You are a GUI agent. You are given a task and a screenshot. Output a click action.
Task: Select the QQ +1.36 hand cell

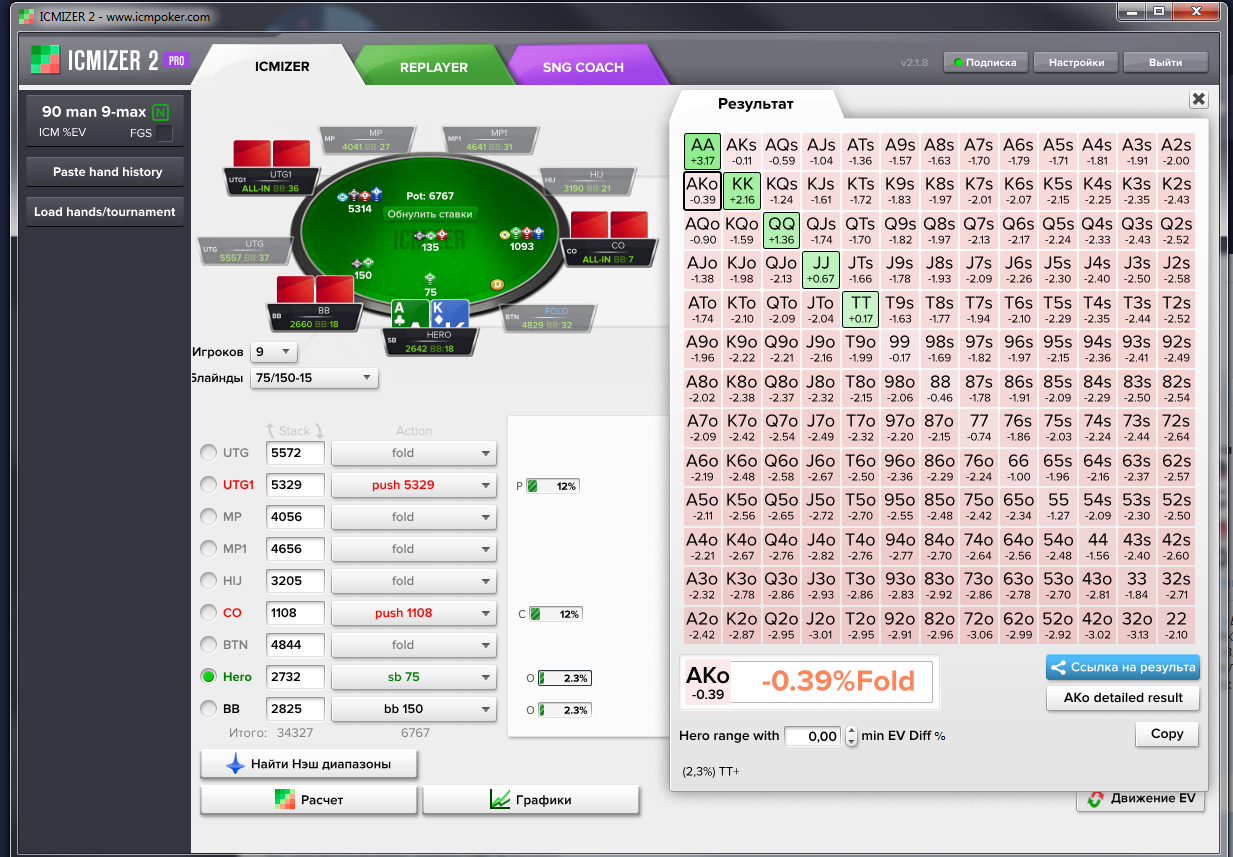coord(781,230)
